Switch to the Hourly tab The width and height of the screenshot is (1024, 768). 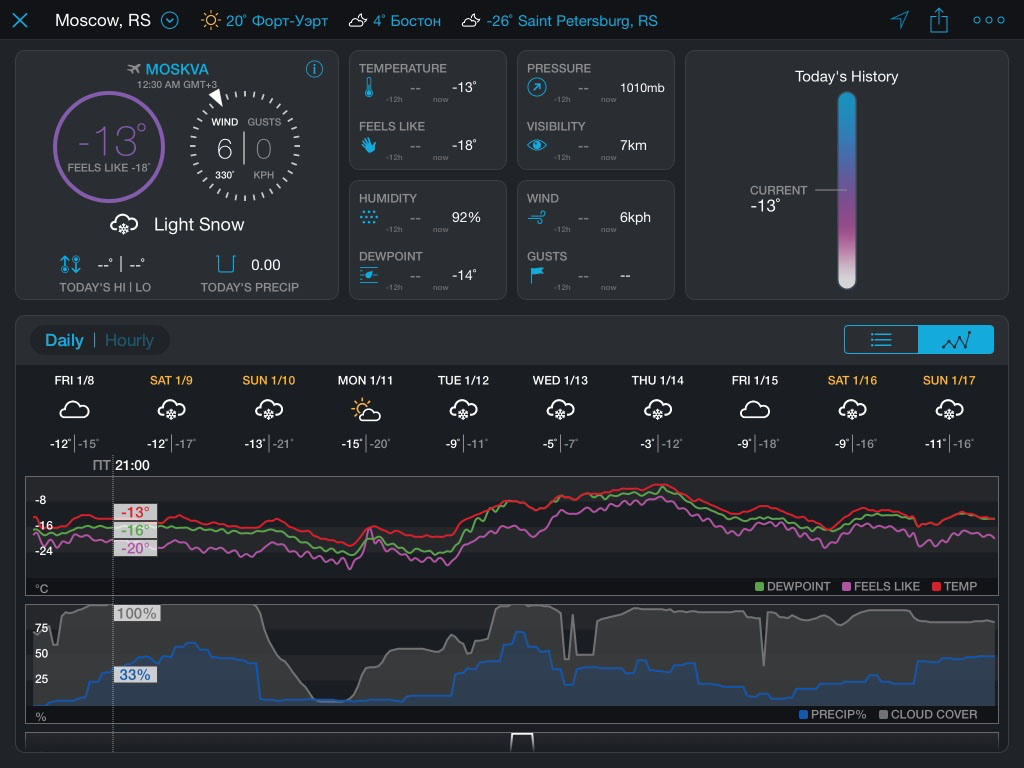pyautogui.click(x=129, y=340)
